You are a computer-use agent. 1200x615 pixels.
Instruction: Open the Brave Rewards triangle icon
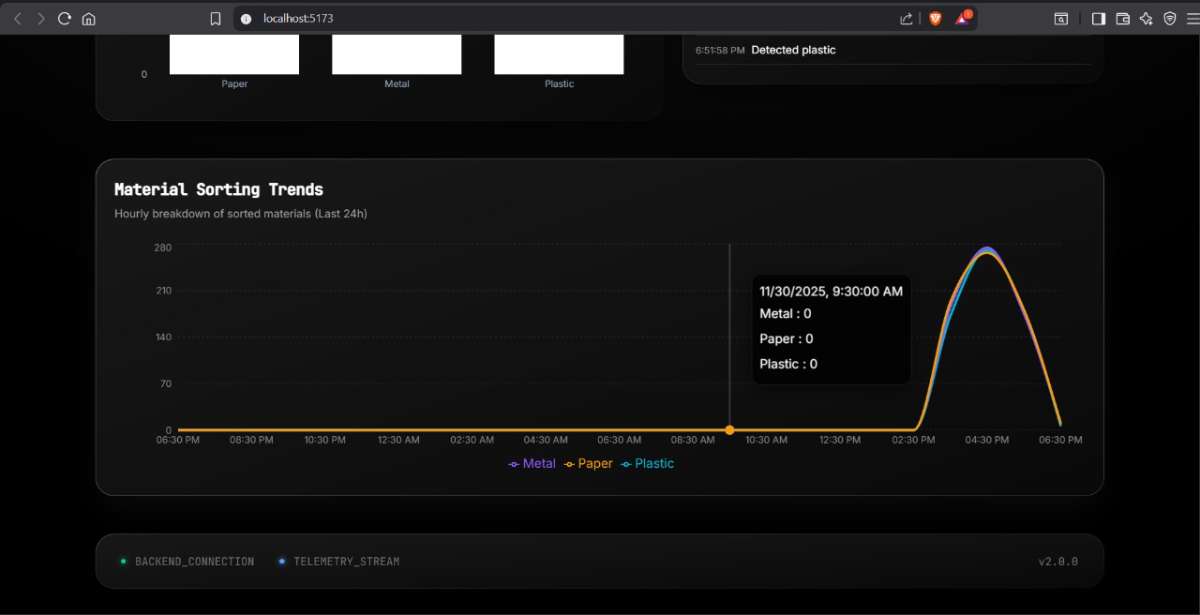pyautogui.click(x=963, y=18)
